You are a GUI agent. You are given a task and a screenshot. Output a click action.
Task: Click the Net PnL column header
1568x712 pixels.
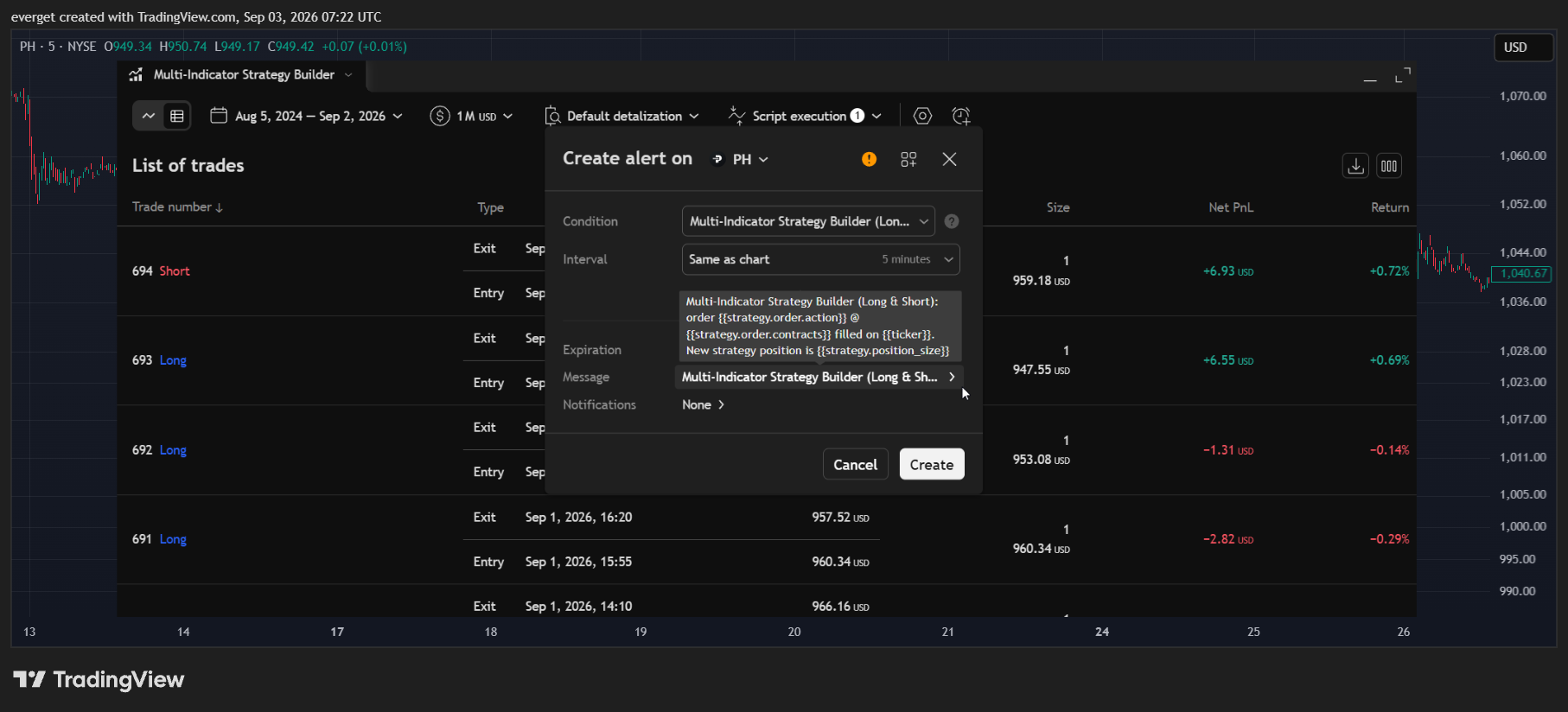click(x=1231, y=207)
